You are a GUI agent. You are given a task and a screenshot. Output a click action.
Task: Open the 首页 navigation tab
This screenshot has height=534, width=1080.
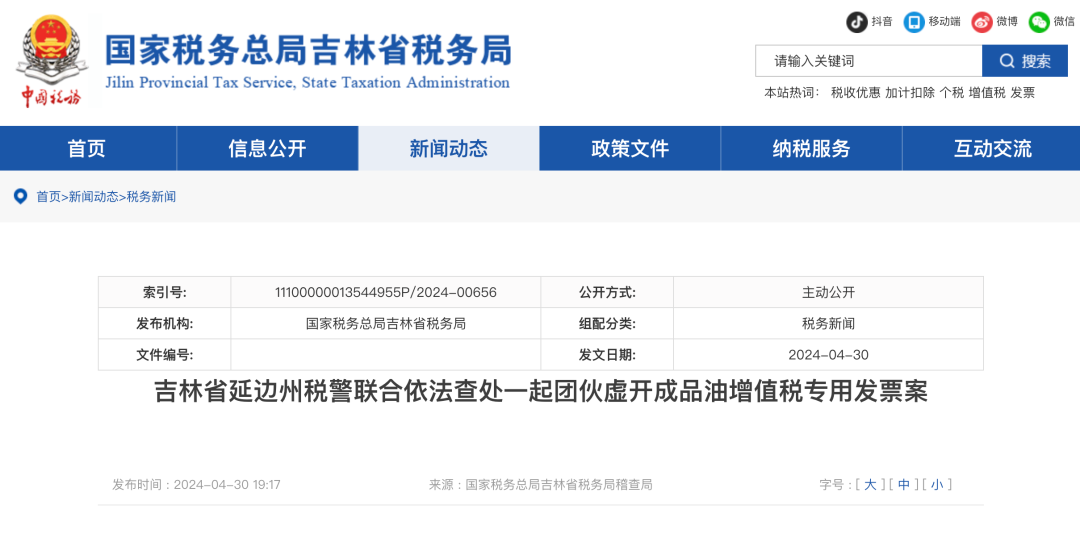coord(87,148)
